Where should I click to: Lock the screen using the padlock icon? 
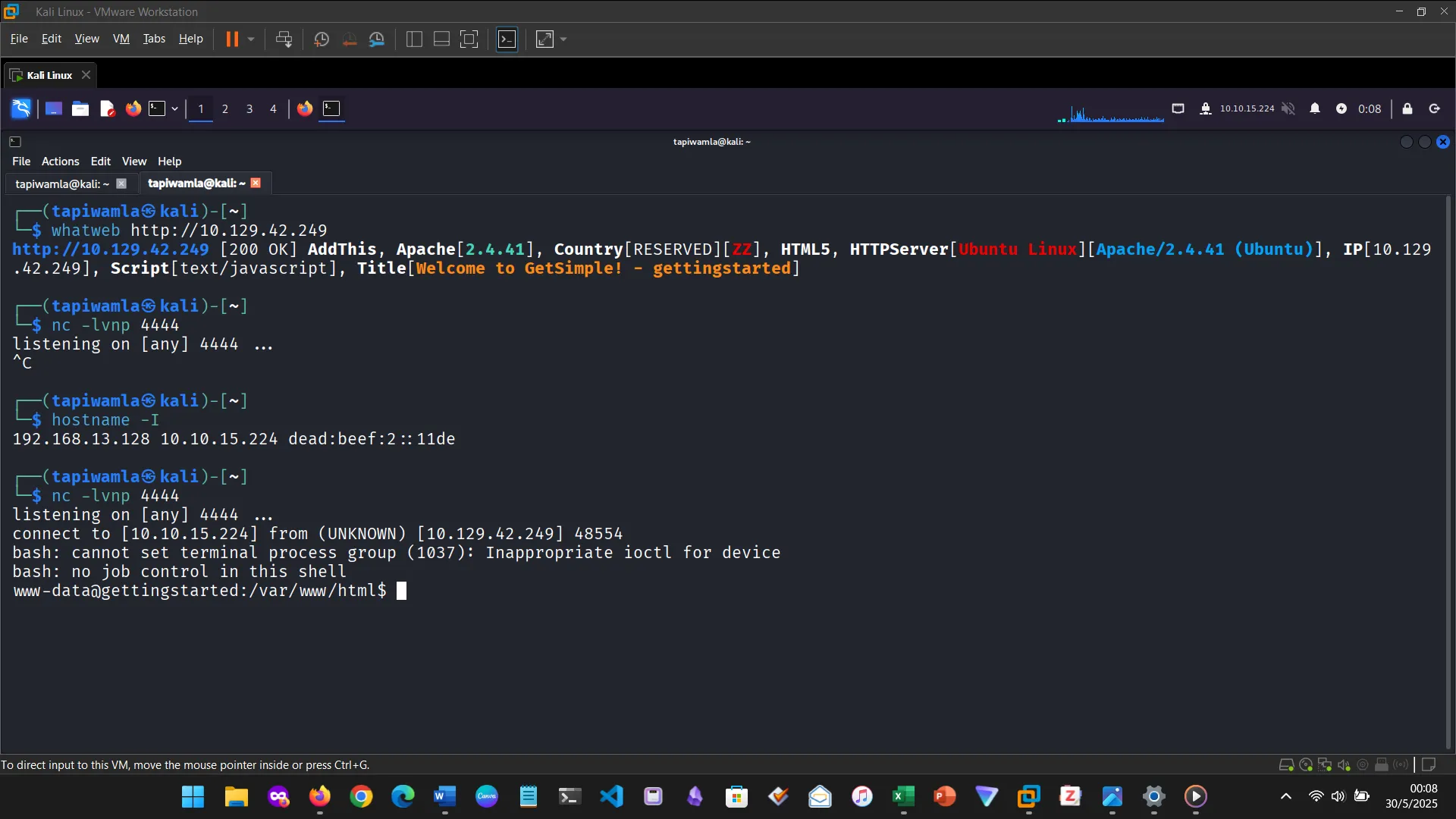point(1408,108)
